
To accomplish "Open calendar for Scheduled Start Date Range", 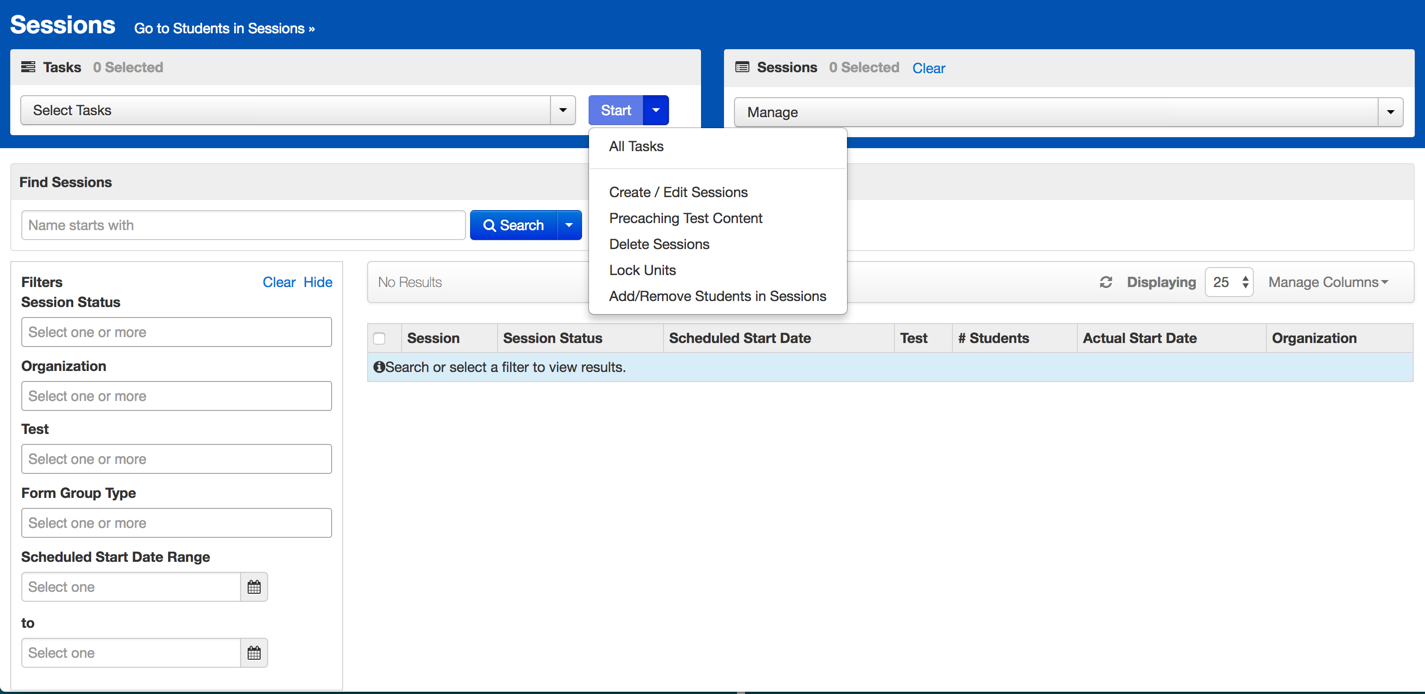I will point(254,587).
